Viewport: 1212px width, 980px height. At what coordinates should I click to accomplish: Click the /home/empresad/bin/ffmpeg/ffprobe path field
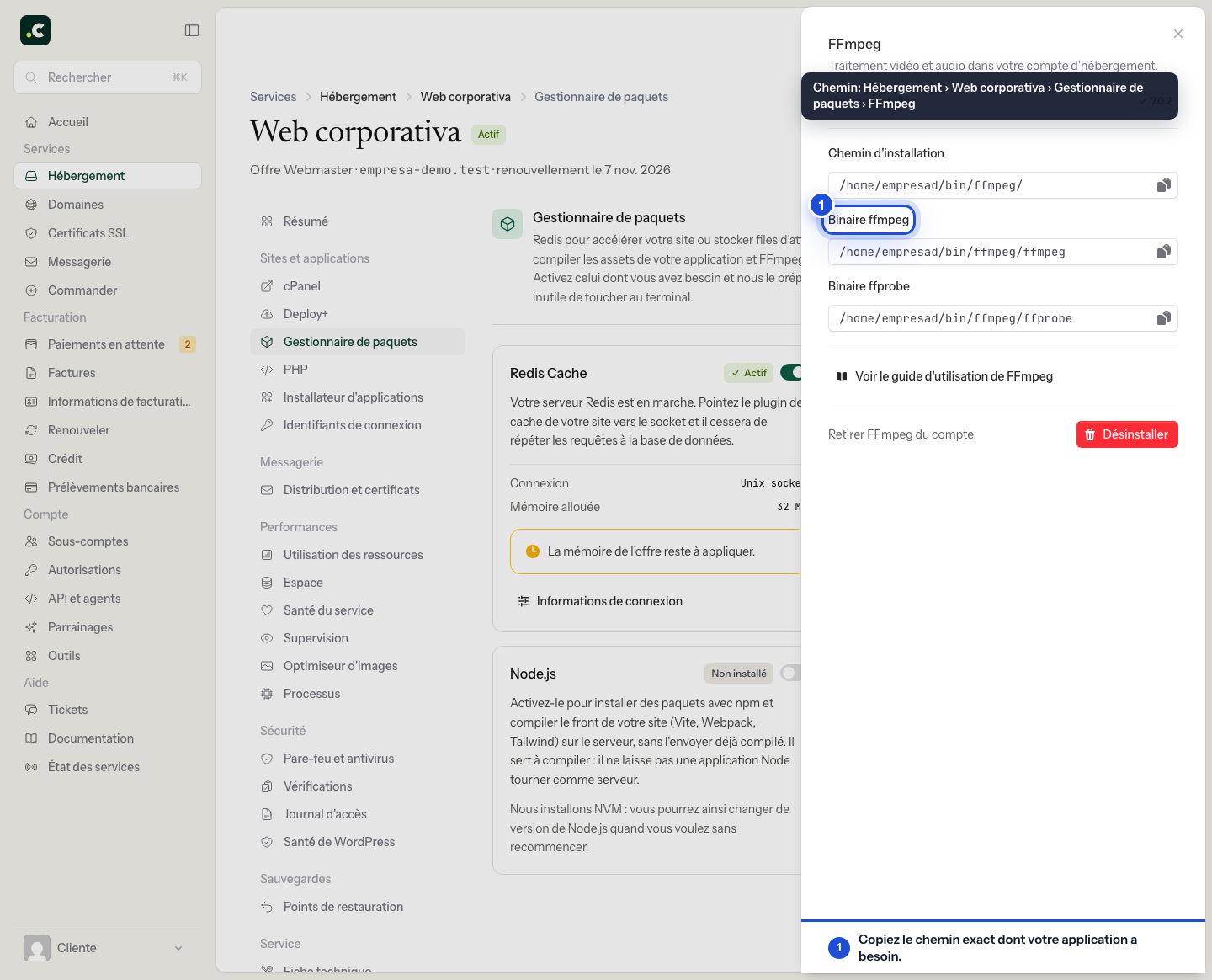click(x=1003, y=318)
